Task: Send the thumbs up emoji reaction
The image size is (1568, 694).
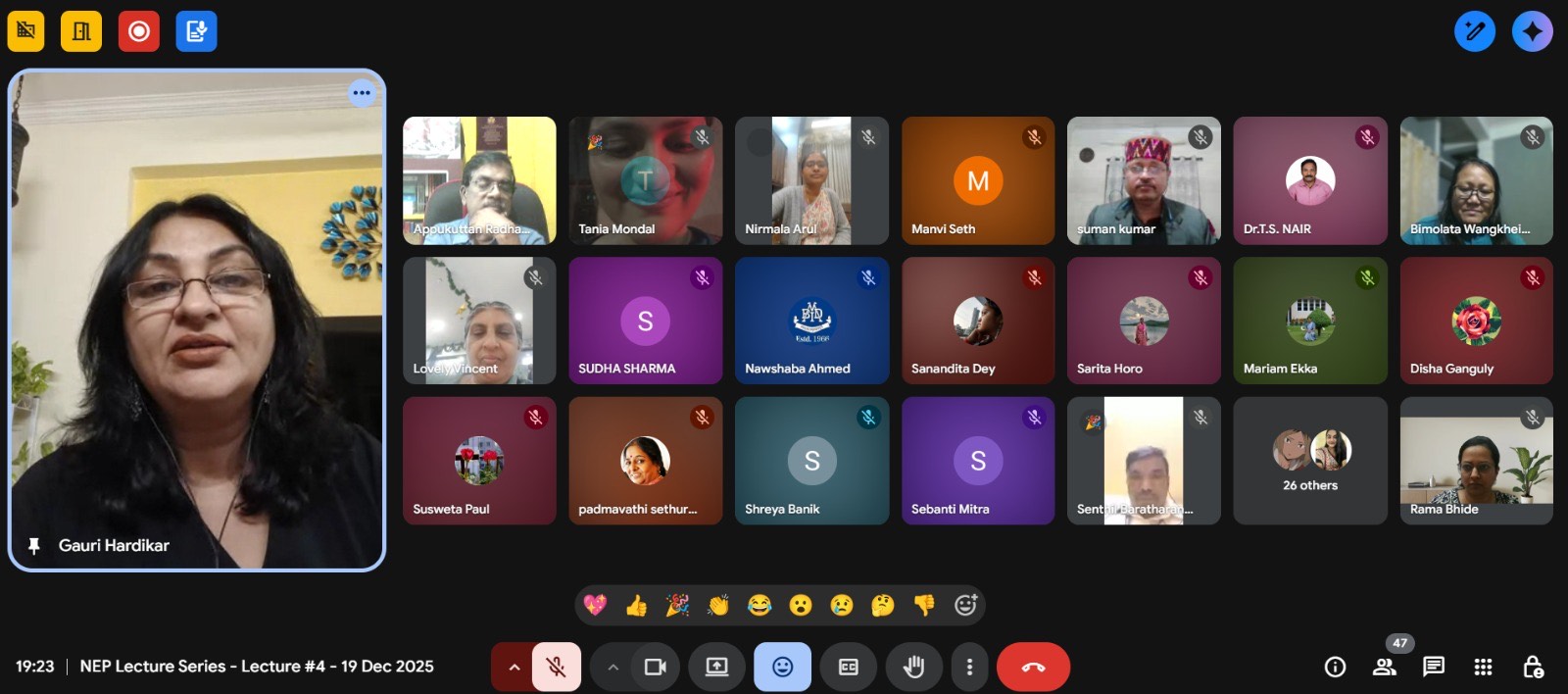Action: (x=636, y=606)
